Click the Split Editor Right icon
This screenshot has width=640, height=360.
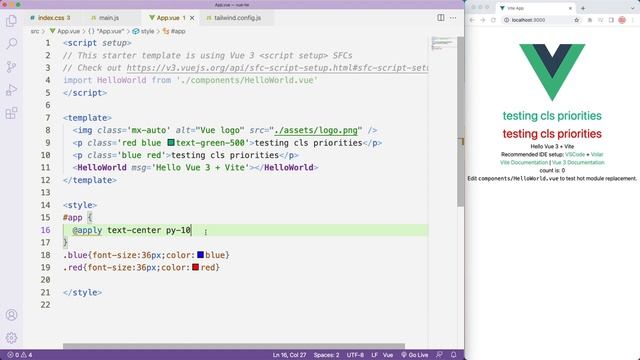(441, 18)
